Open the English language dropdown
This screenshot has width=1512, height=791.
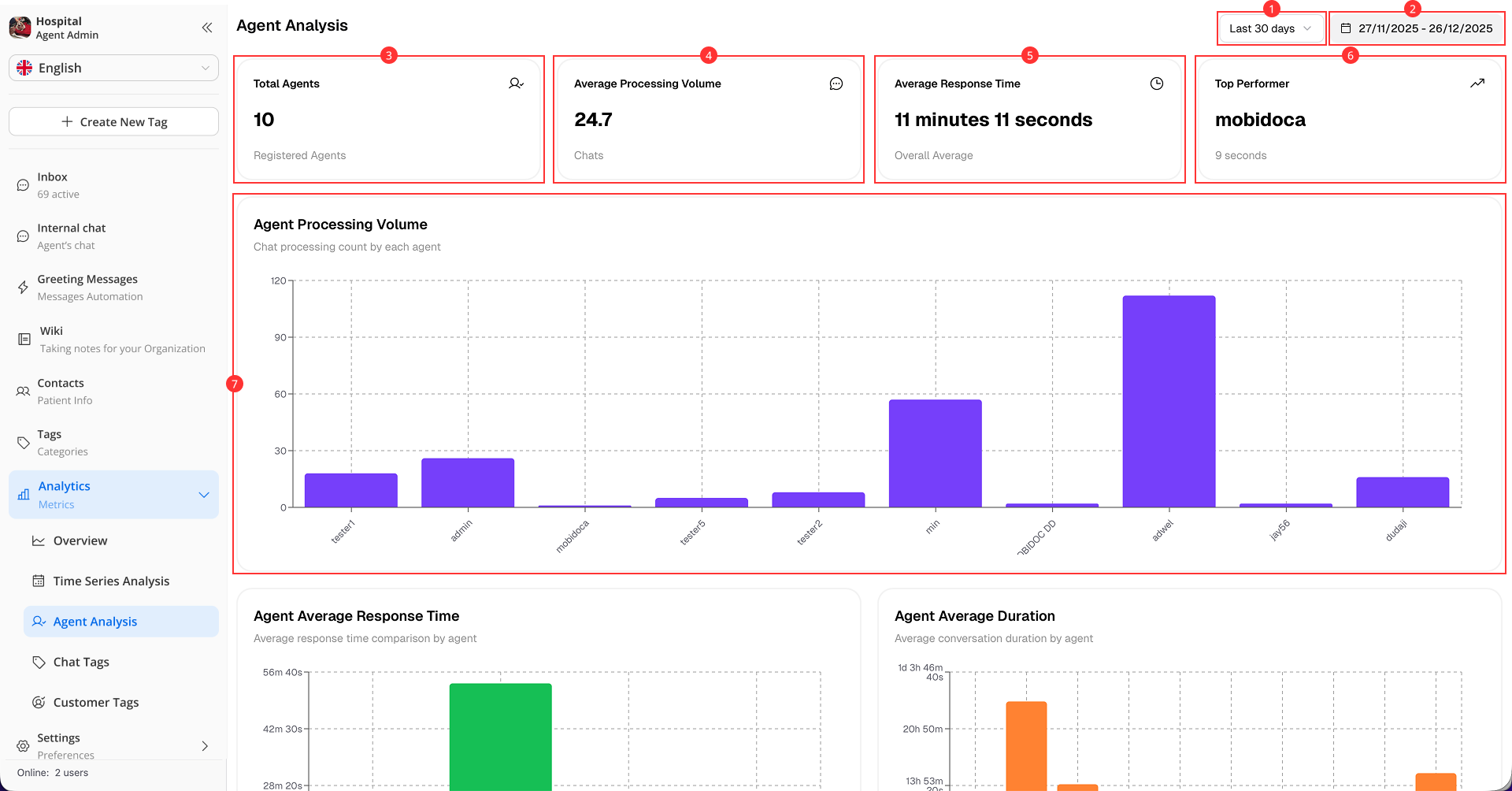[x=113, y=68]
